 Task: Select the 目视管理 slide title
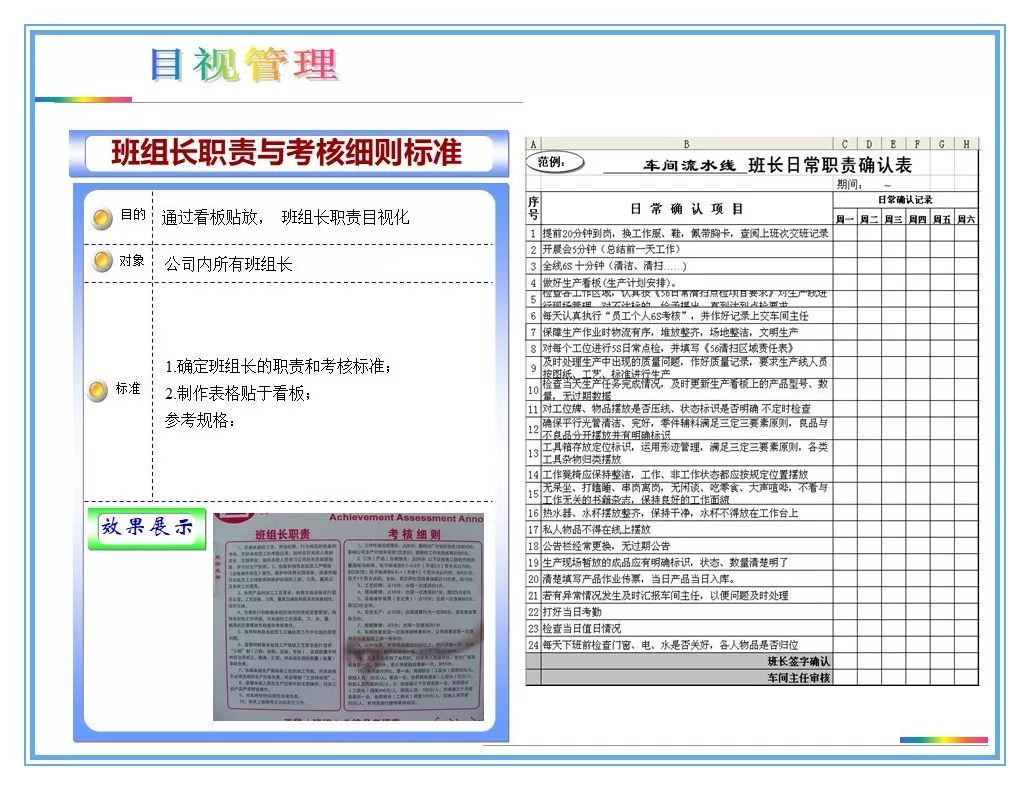pyautogui.click(x=245, y=63)
